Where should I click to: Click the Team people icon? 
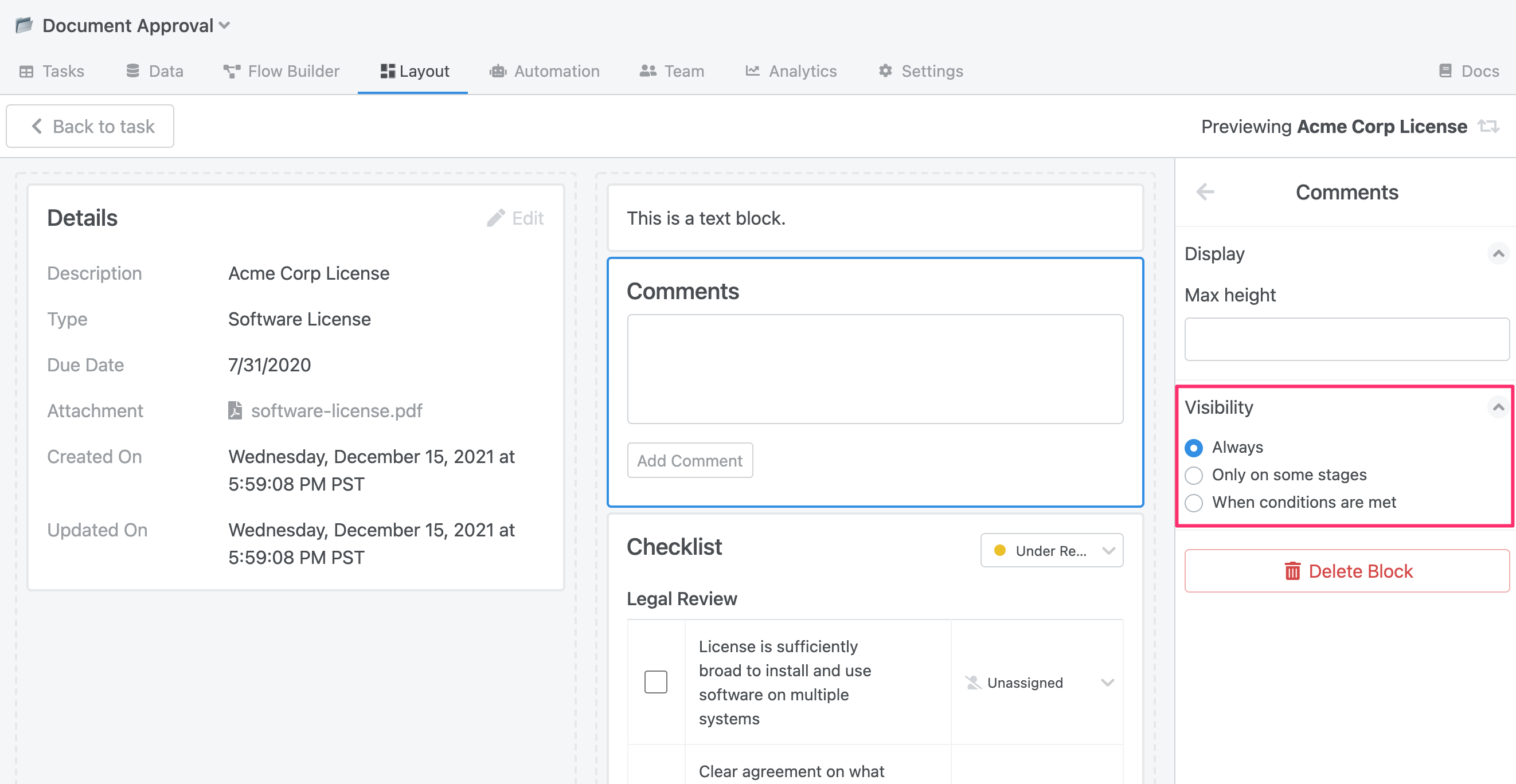coord(648,70)
